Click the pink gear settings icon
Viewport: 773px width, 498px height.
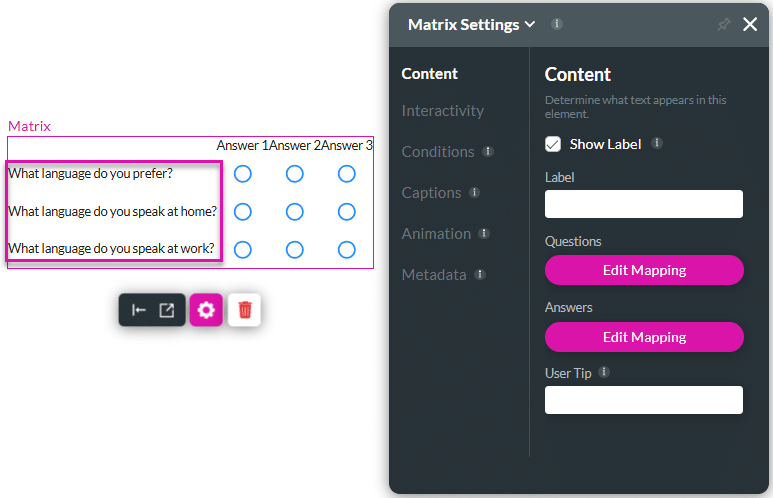coord(206,310)
